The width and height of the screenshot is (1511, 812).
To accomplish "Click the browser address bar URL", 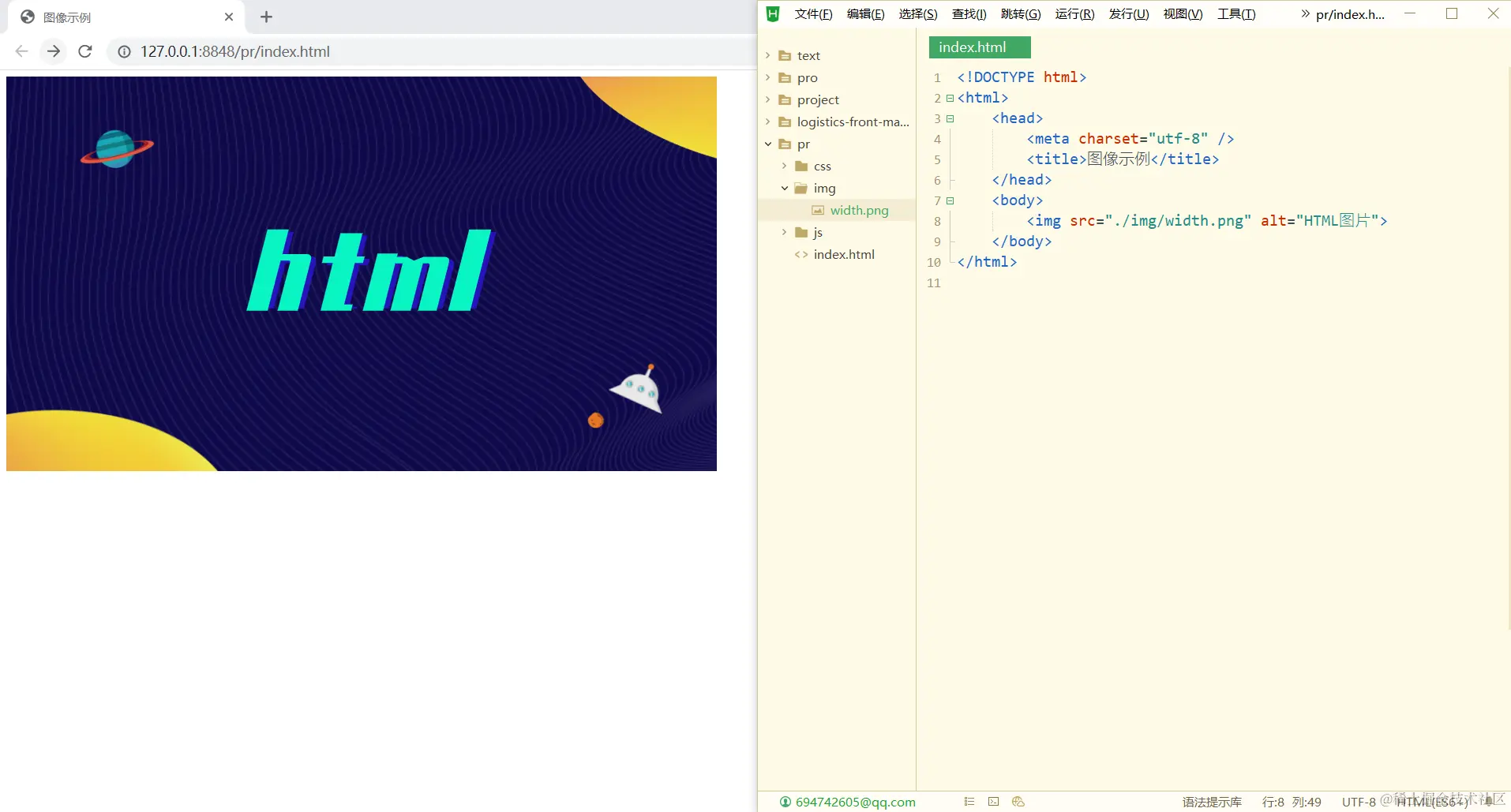I will (x=235, y=51).
